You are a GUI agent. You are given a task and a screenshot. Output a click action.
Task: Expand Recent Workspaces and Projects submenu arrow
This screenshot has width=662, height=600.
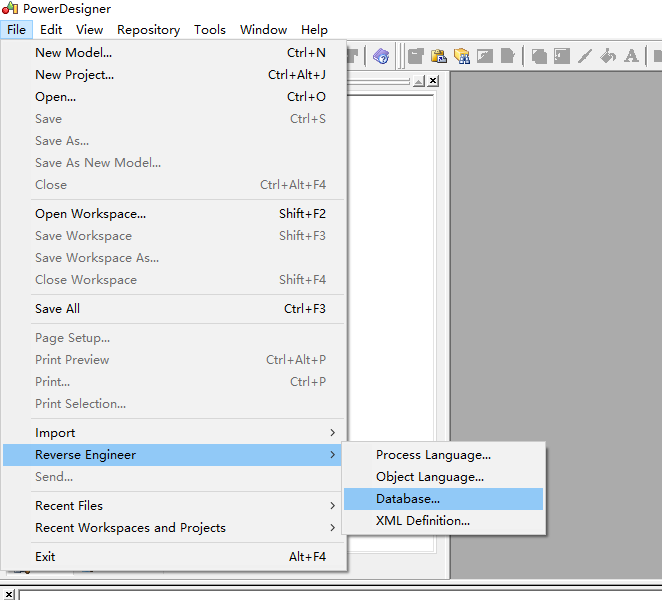pyautogui.click(x=333, y=528)
